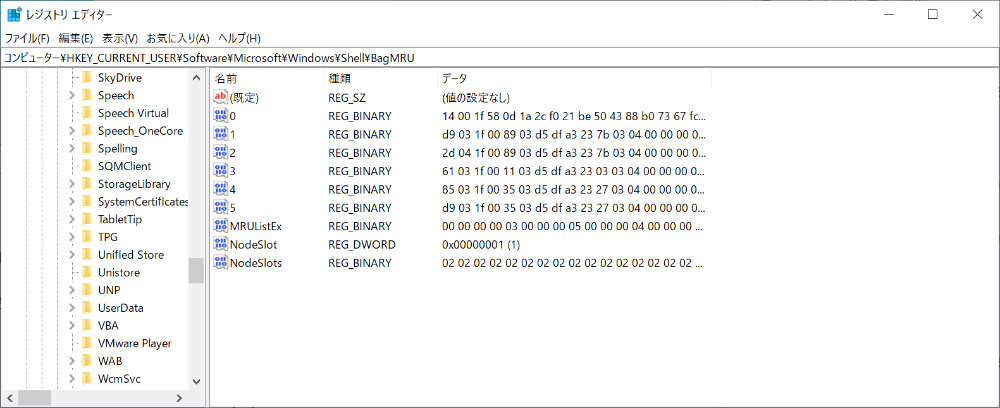Click the binary icon of value 2
Viewport: 1000px width, 408px height.
pos(221,152)
